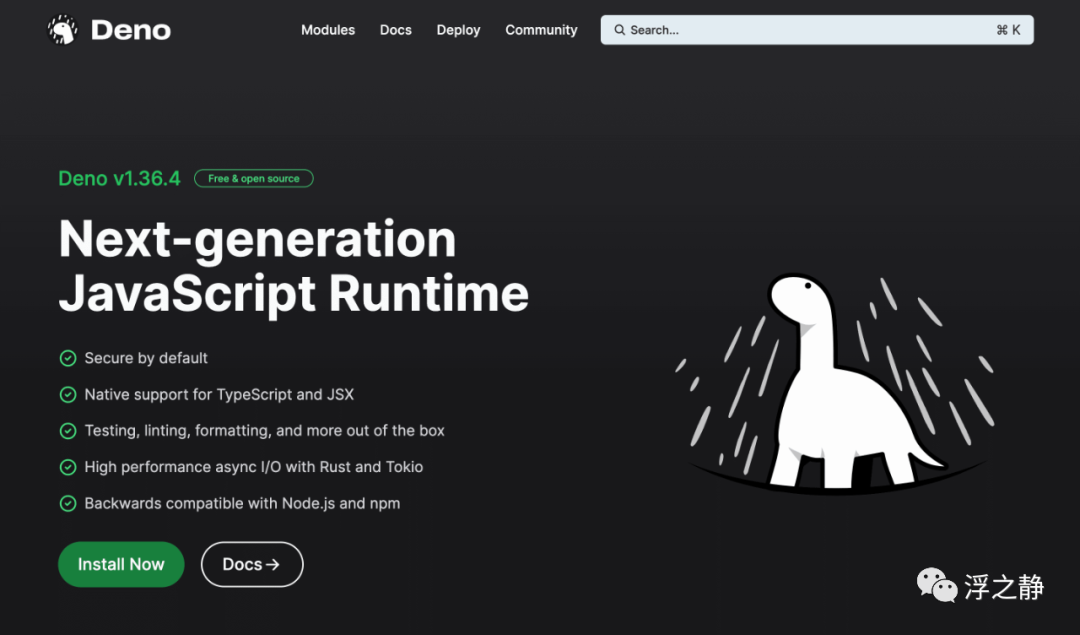Screen dimensions: 1080x635
Task: Click the dinosaur in the rain illustration
Action: pos(835,383)
